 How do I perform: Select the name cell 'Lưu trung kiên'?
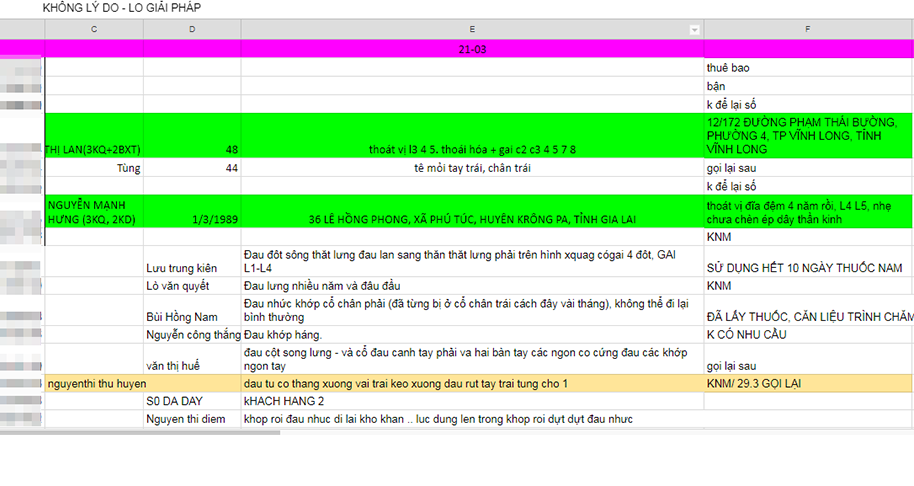point(192,268)
